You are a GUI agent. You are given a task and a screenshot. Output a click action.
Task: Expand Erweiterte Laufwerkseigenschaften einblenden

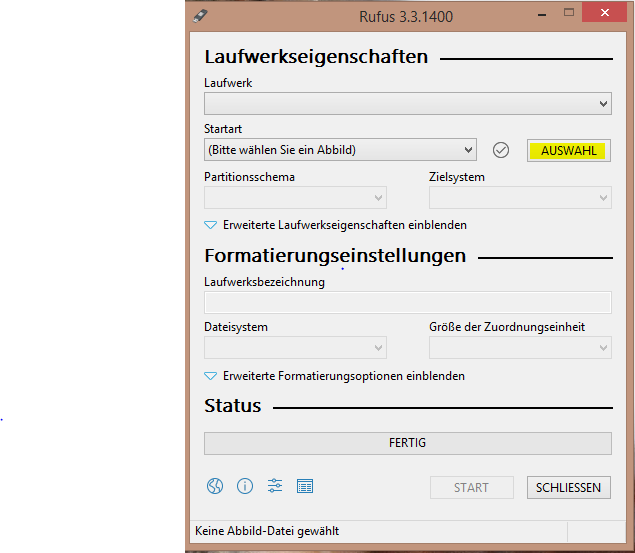335,225
